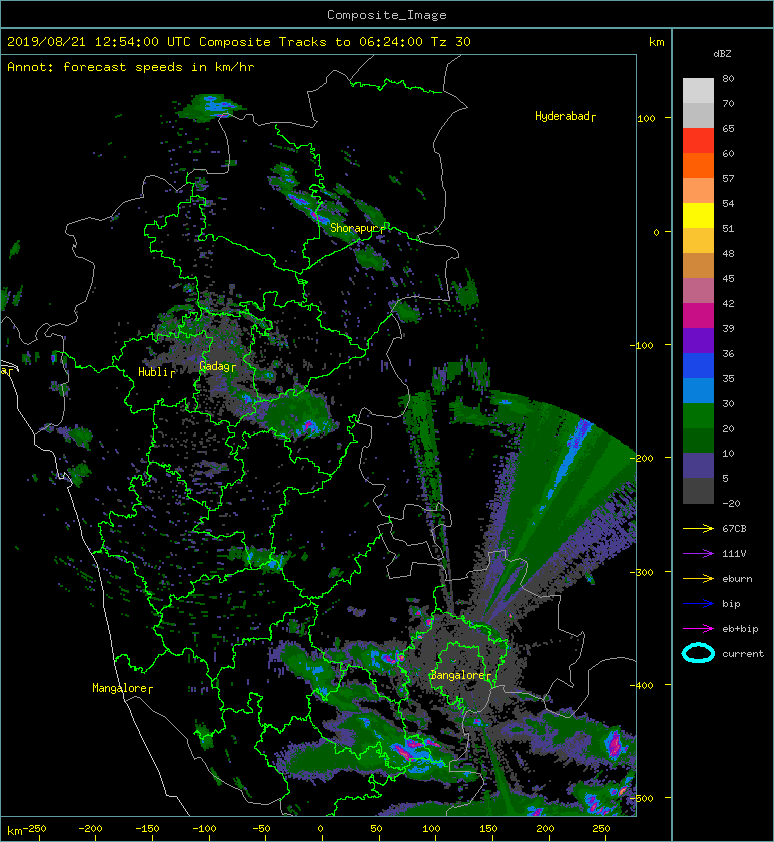
Task: Click the 'current' legend label
Action: pos(743,654)
